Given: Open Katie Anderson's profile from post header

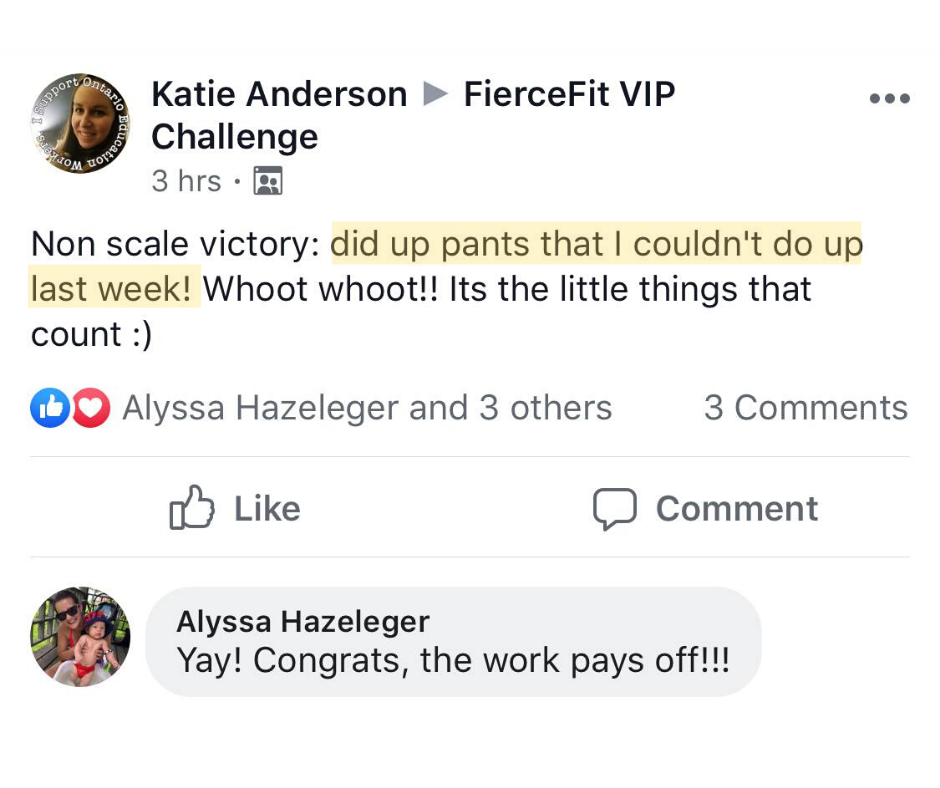Looking at the screenshot, I should pyautogui.click(x=279, y=95).
